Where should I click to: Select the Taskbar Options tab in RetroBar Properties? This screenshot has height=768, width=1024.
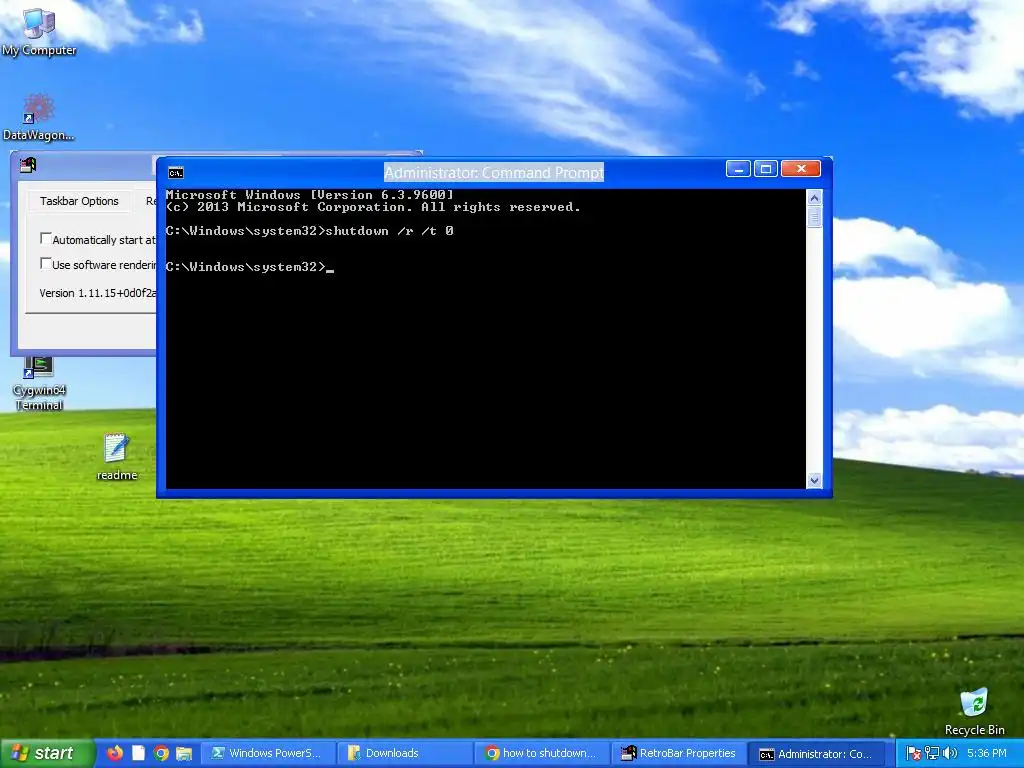point(79,201)
